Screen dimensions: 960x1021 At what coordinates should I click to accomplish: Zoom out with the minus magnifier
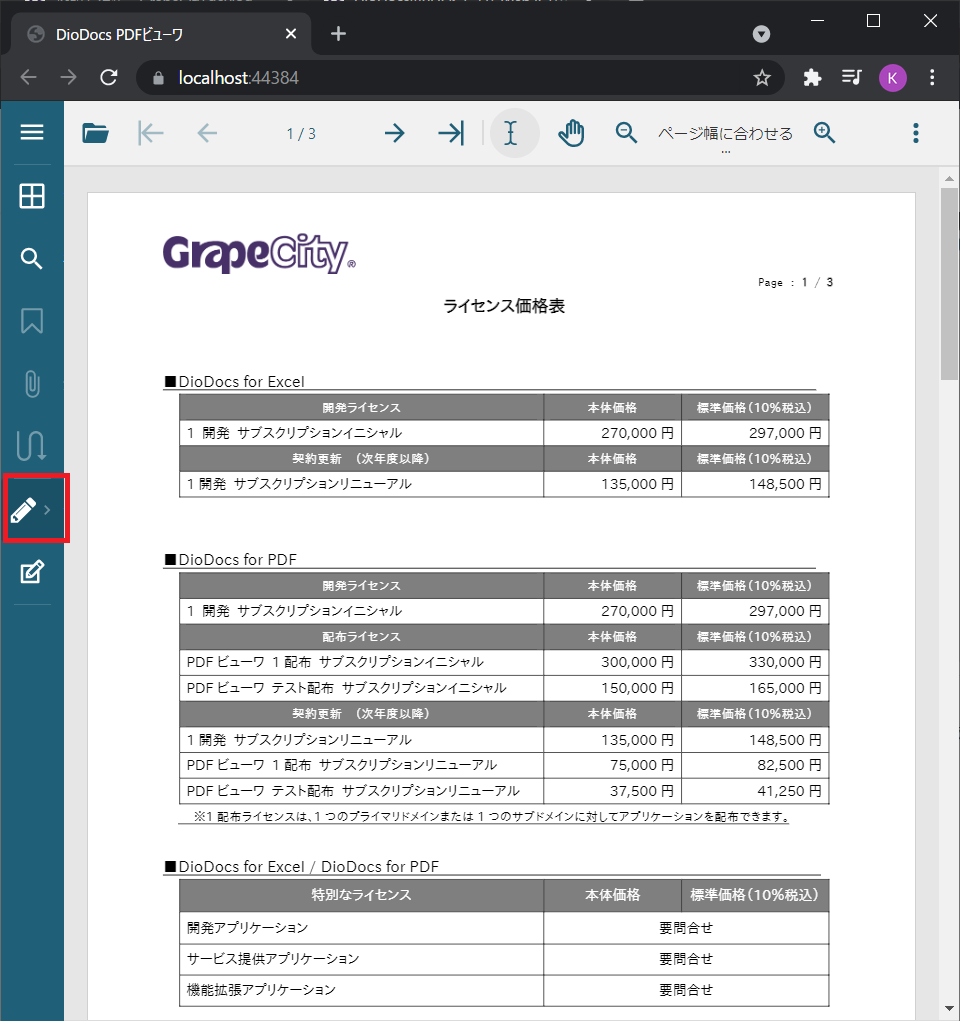point(627,133)
